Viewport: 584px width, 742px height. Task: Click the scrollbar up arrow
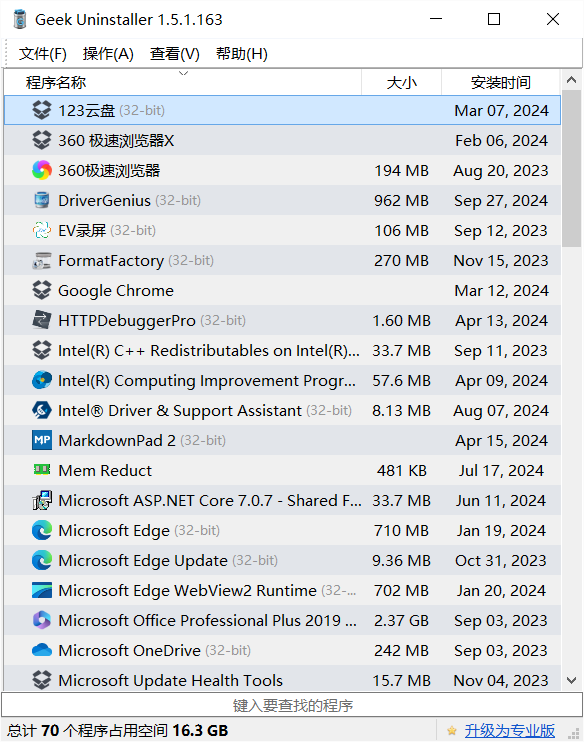point(571,80)
